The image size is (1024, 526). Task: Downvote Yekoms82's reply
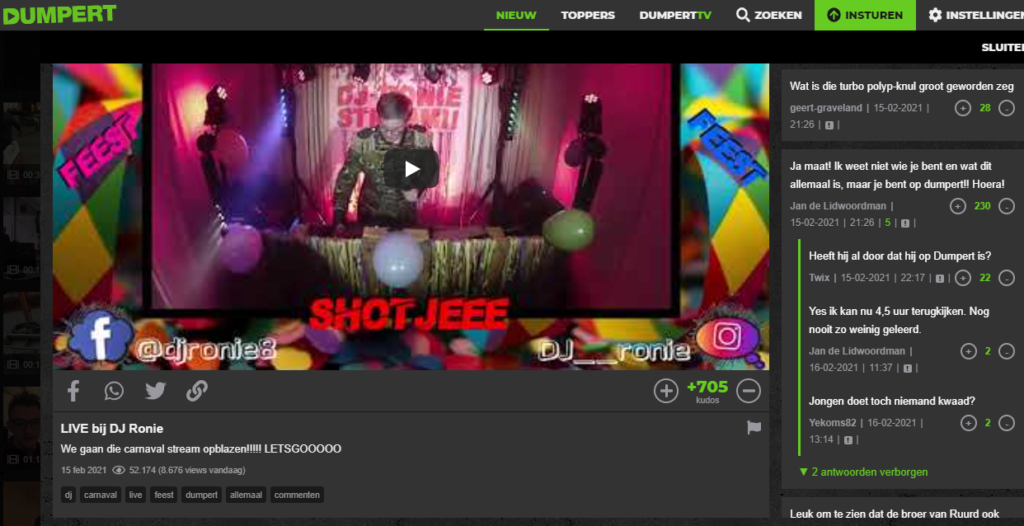click(1006, 423)
